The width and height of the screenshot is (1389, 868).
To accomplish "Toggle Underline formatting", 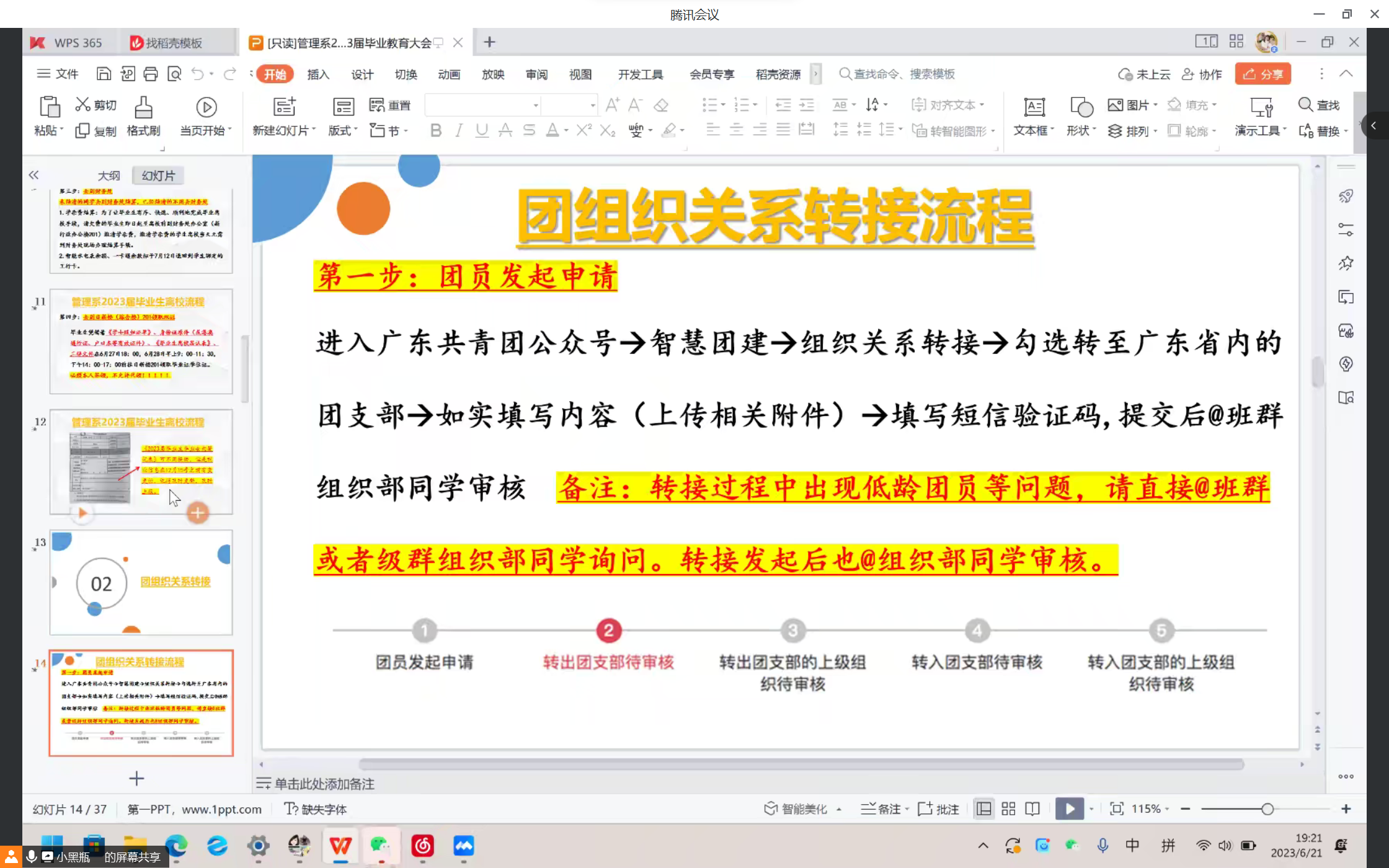I will pyautogui.click(x=482, y=130).
